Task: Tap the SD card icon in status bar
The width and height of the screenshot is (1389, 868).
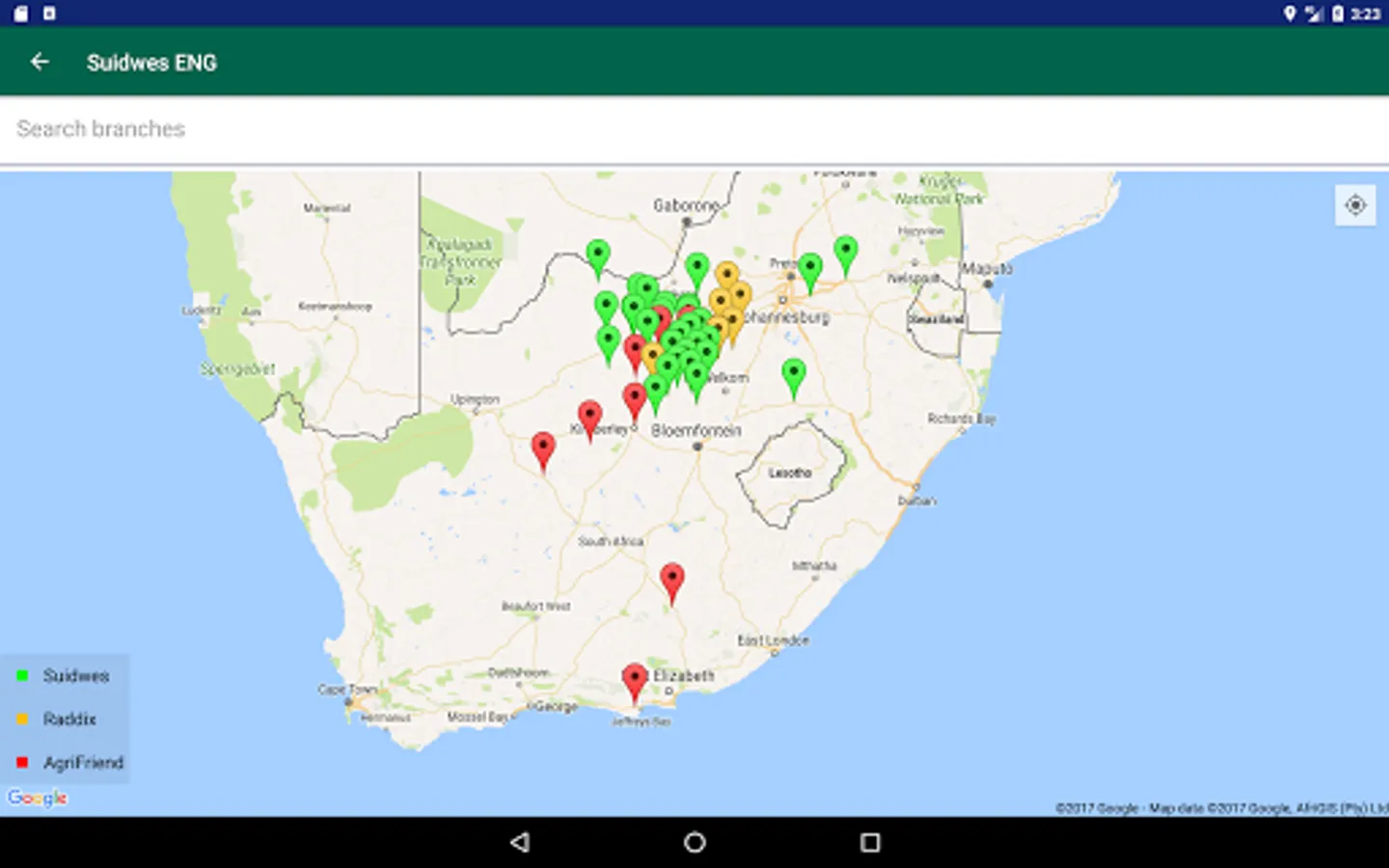Action: 20,13
